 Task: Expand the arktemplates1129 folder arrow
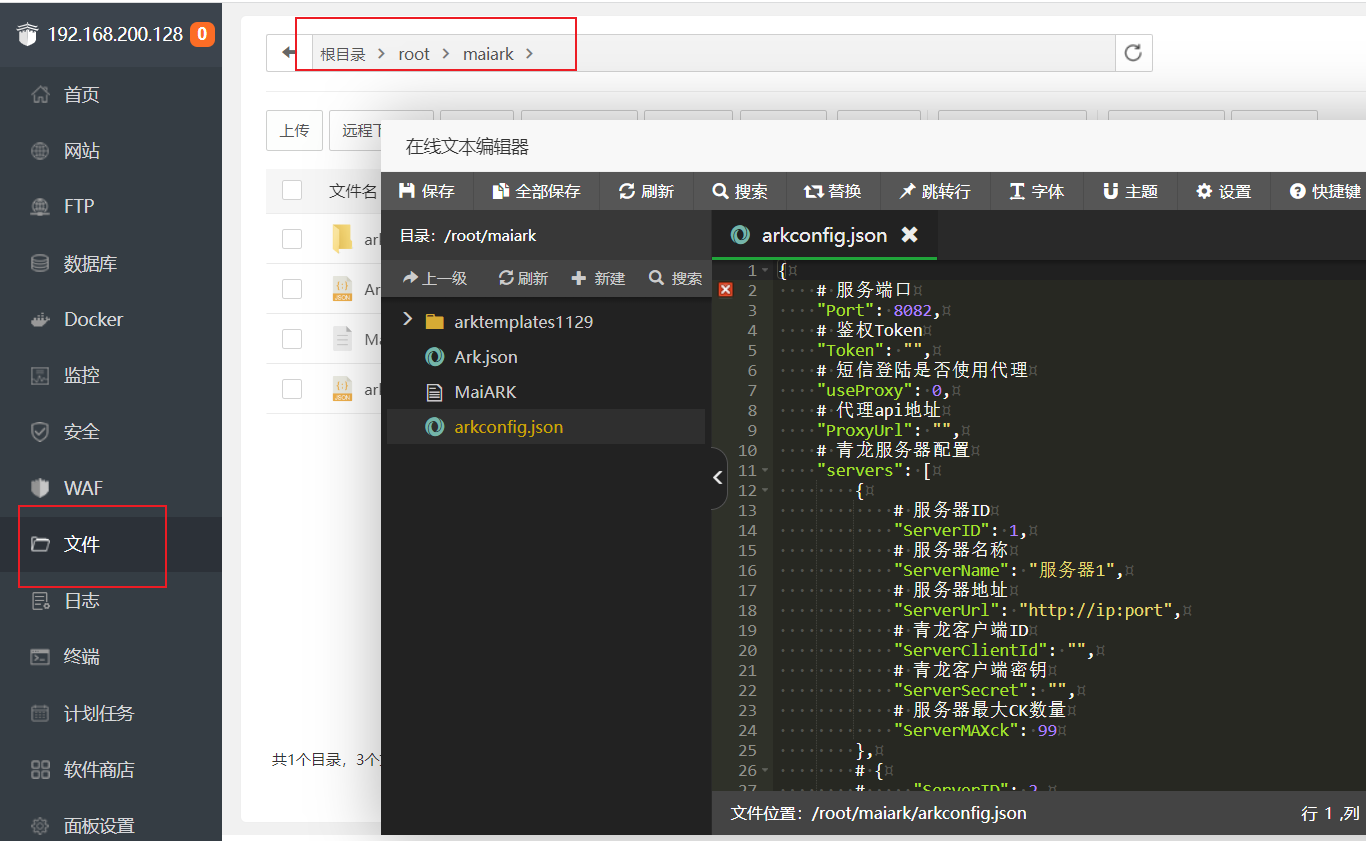(x=407, y=321)
